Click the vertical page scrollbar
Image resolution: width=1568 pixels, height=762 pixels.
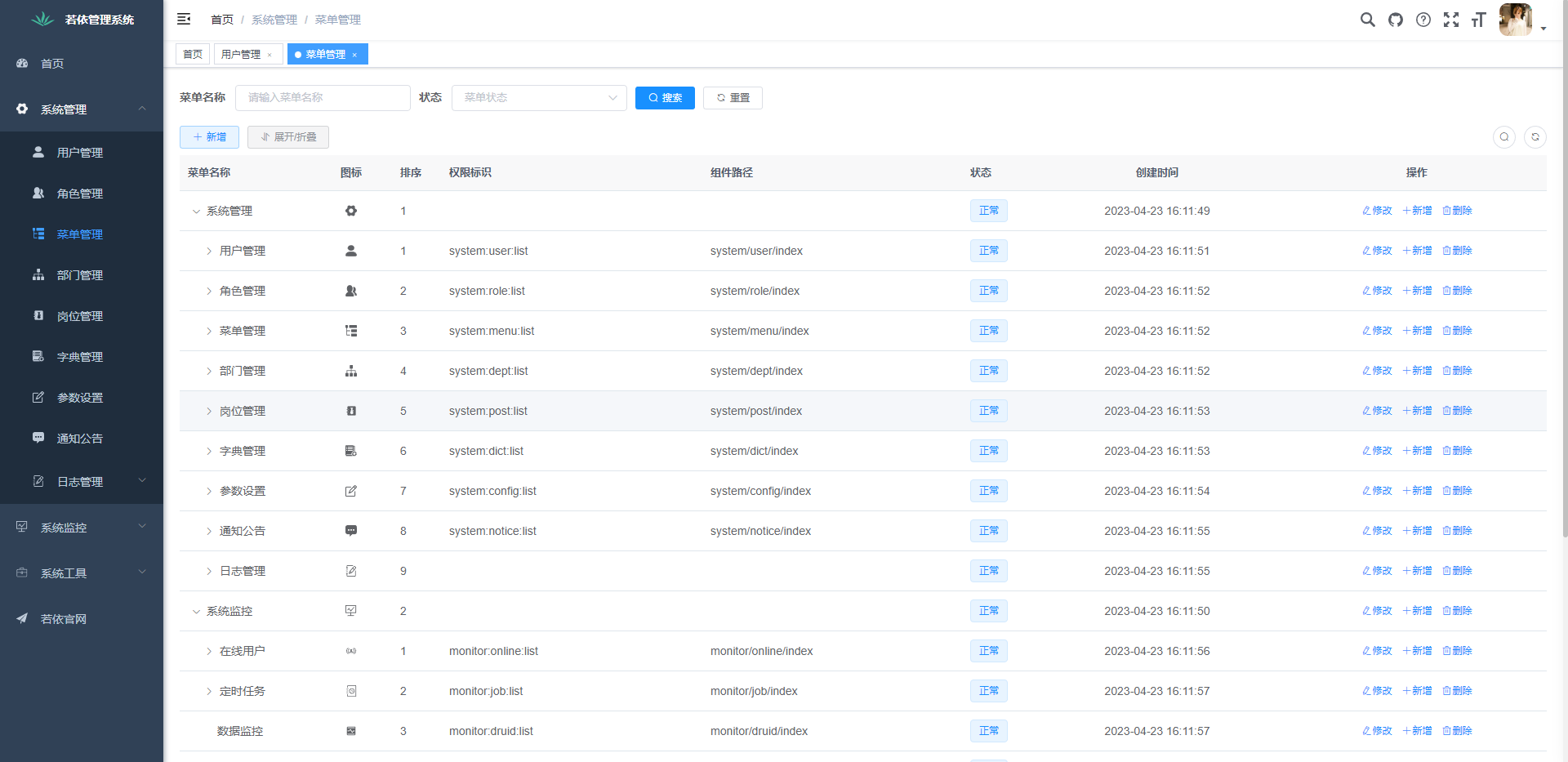pos(1564,270)
